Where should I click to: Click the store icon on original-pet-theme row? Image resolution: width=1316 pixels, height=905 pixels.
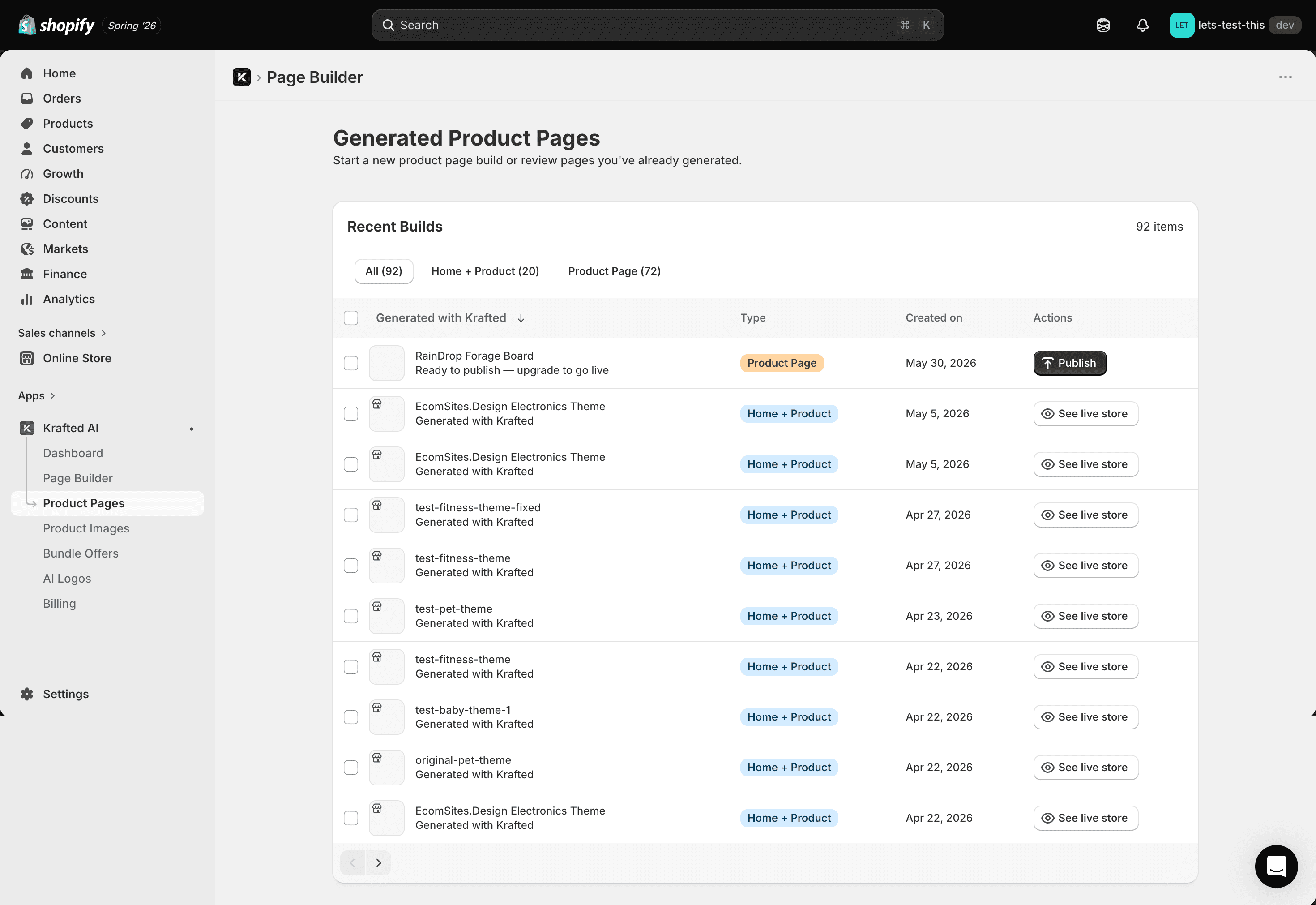coord(377,758)
